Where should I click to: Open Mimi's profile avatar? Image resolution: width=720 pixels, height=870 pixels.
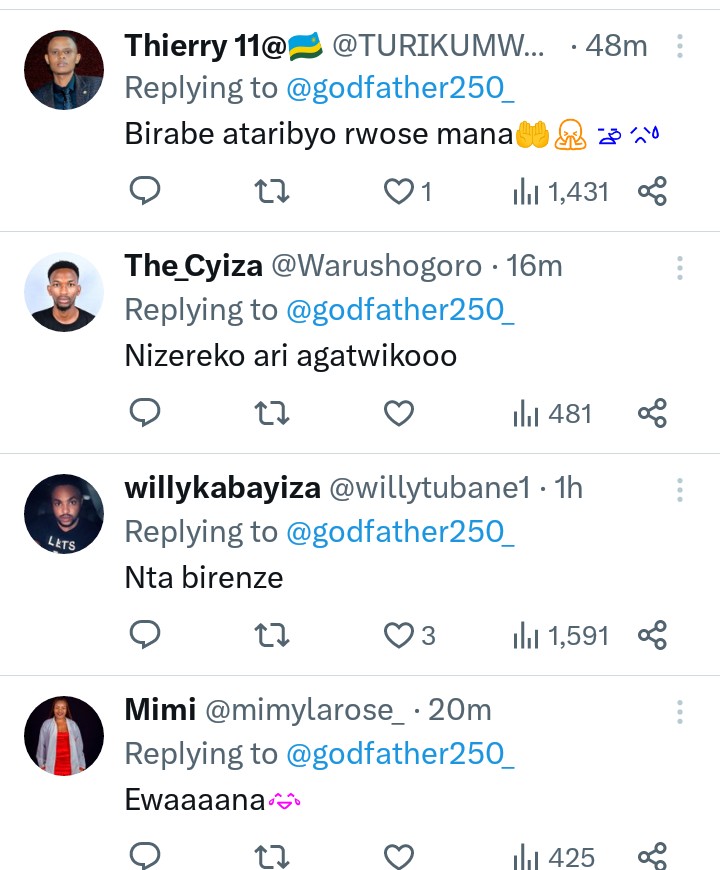pyautogui.click(x=64, y=735)
